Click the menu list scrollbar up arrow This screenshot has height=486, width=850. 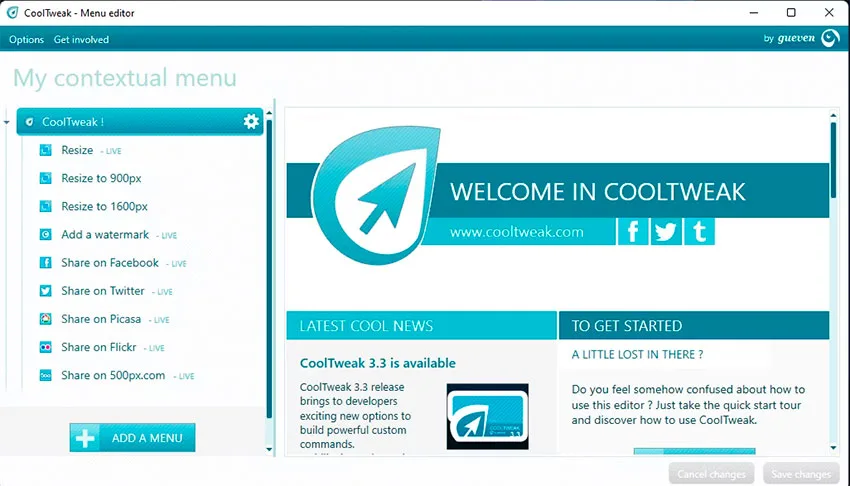[269, 113]
